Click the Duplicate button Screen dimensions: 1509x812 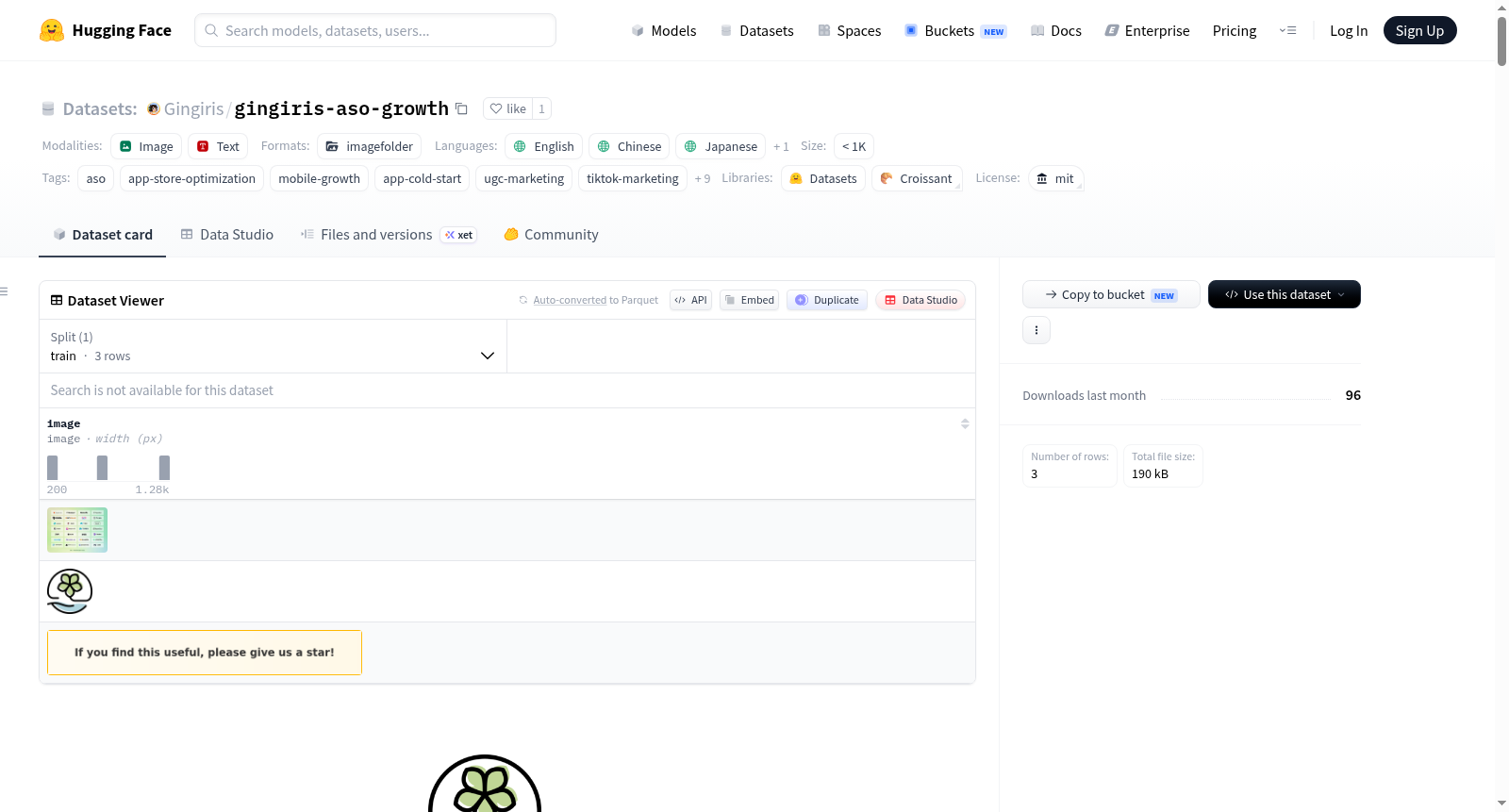pyautogui.click(x=827, y=300)
